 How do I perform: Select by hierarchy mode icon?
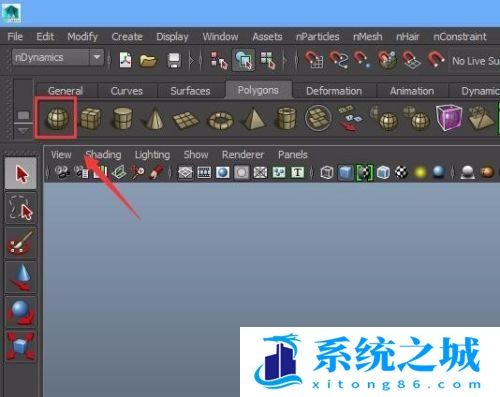click(219, 60)
